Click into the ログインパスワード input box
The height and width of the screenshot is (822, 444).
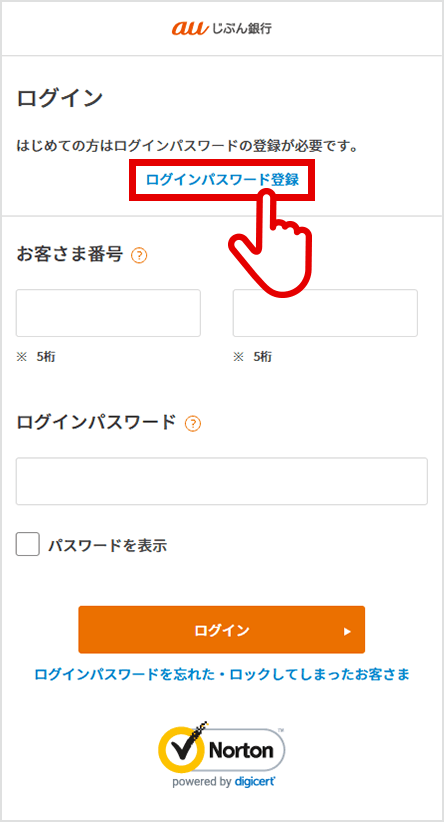222,481
